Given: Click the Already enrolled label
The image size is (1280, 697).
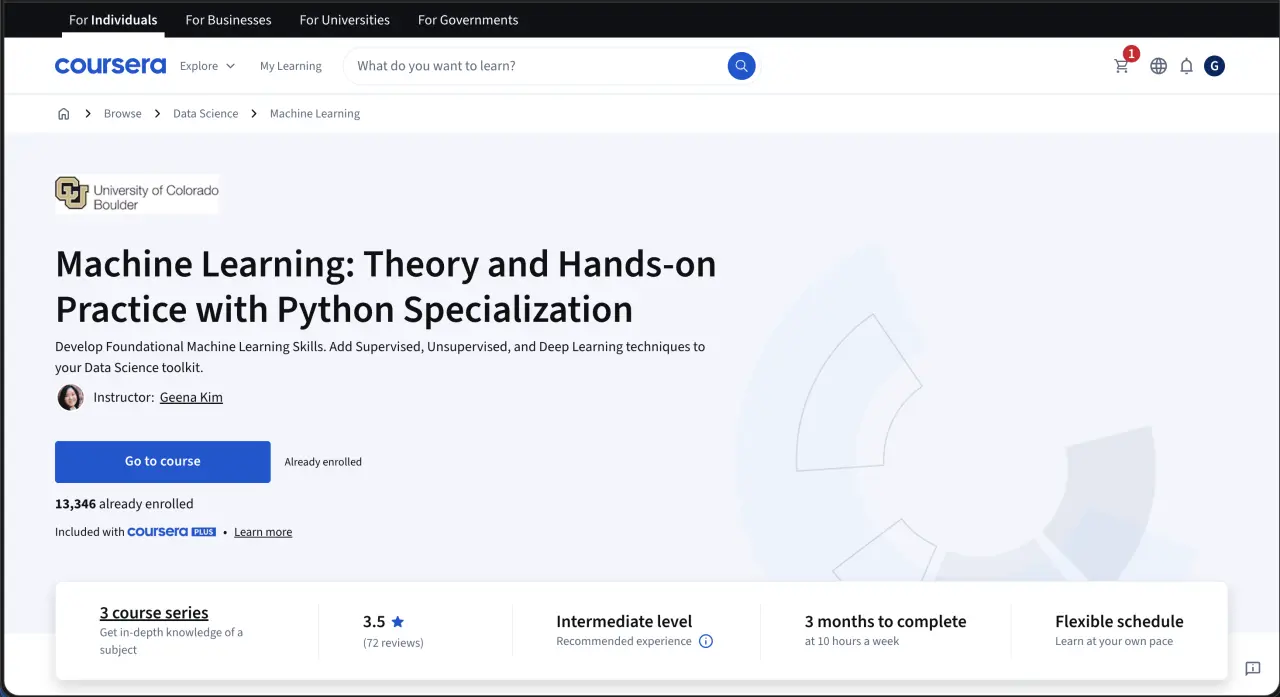Looking at the screenshot, I should 323,462.
